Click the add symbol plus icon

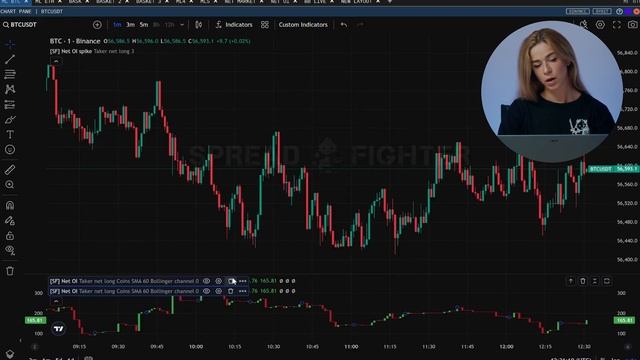97,25
